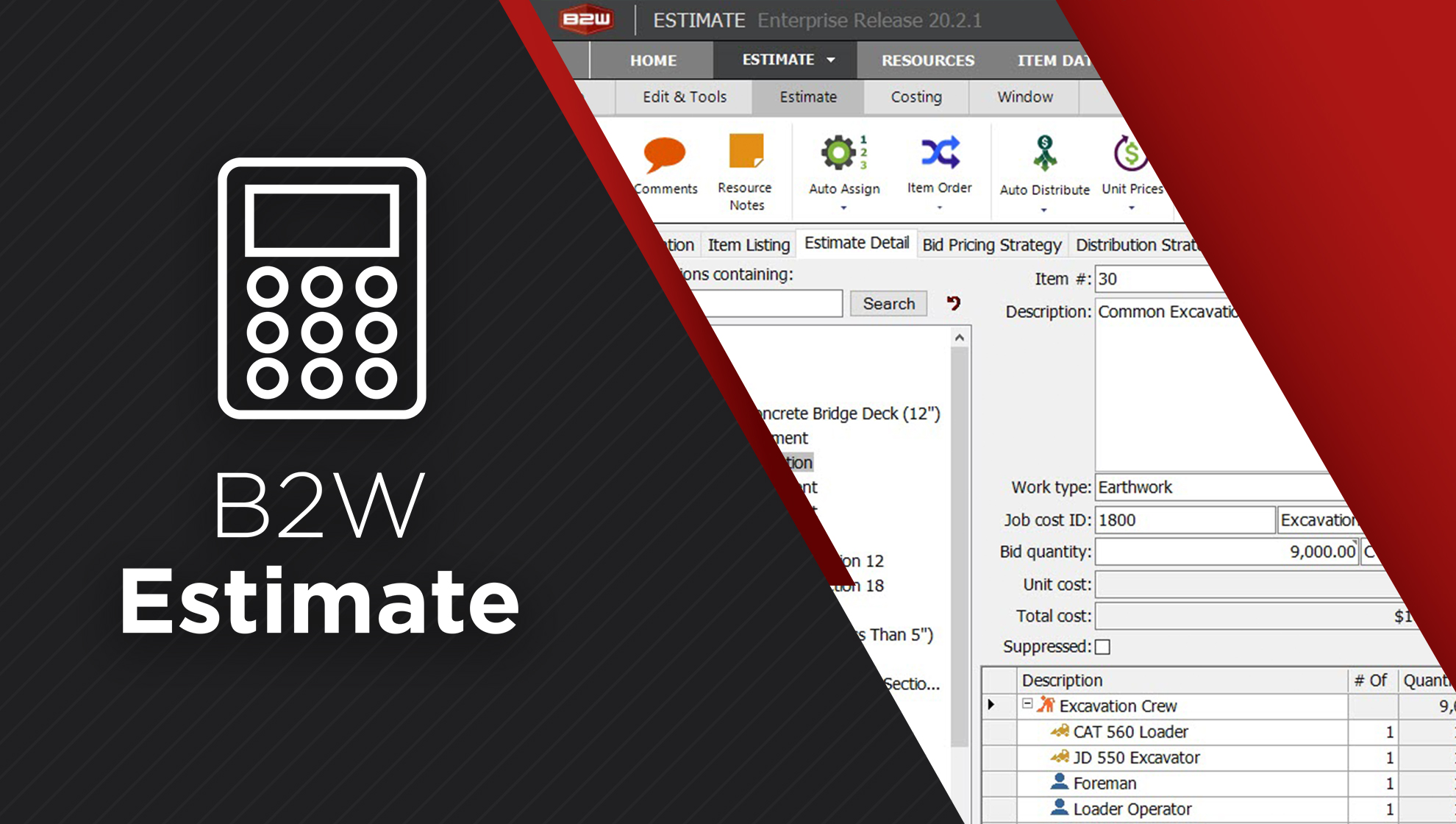Collapse the Excavation Crew row

(1027, 704)
